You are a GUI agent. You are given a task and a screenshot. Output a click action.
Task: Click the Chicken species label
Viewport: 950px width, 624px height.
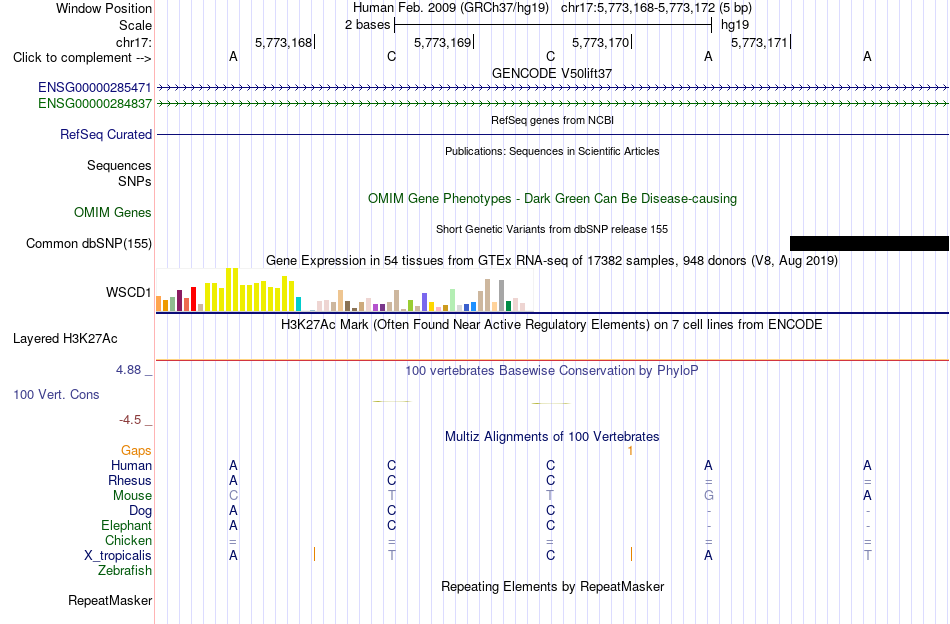128,540
